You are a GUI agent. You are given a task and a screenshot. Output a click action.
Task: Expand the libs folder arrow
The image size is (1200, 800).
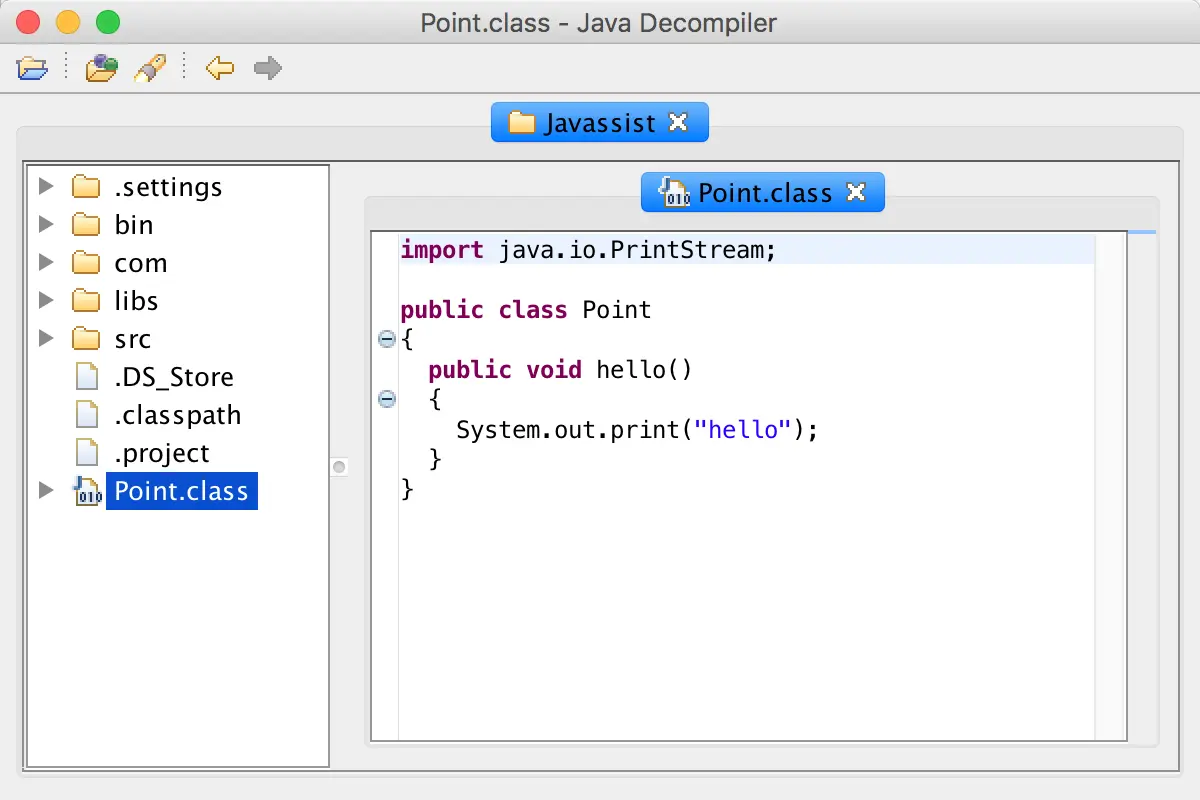45,301
